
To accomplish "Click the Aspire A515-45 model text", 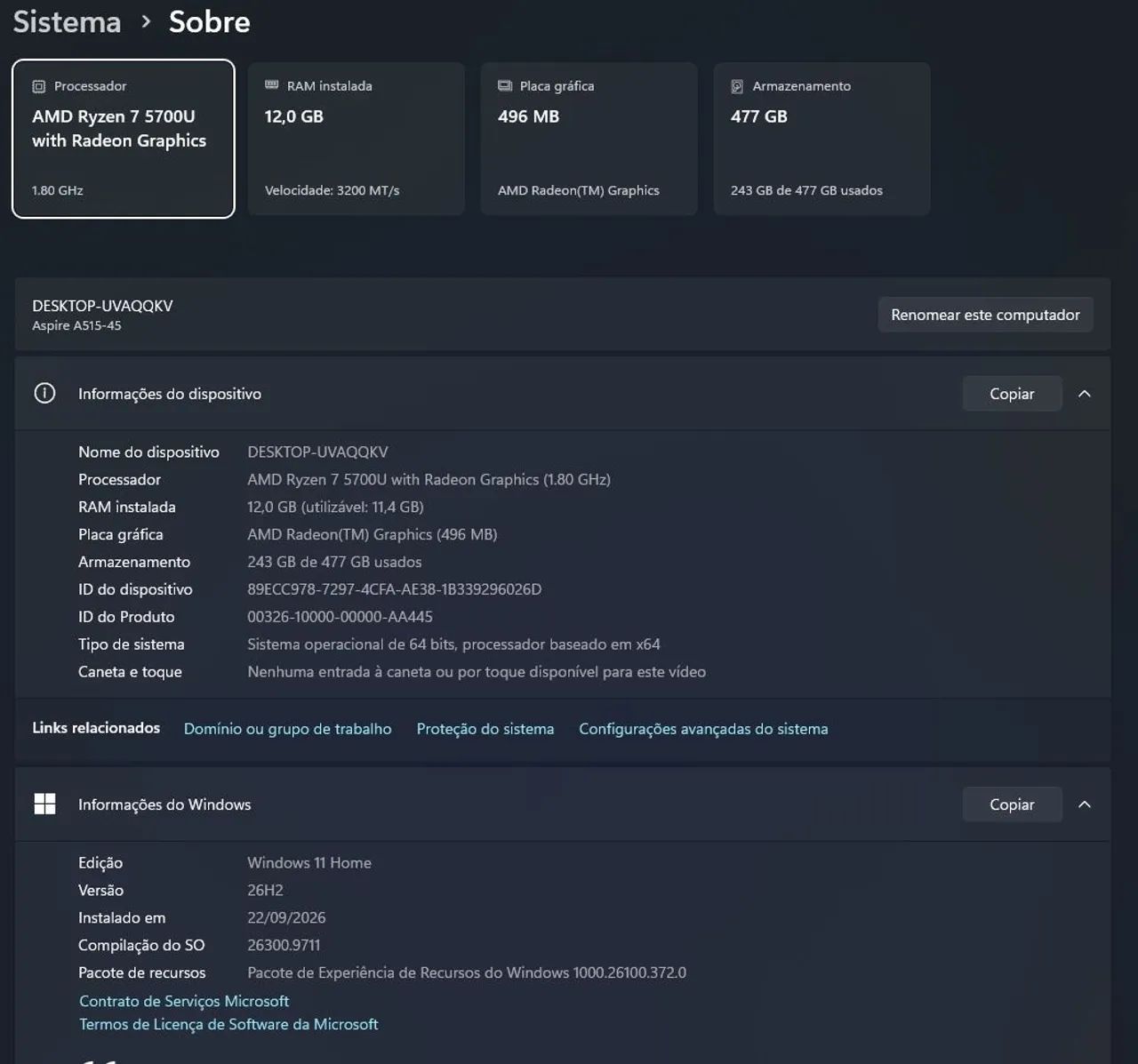I will click(x=76, y=325).
